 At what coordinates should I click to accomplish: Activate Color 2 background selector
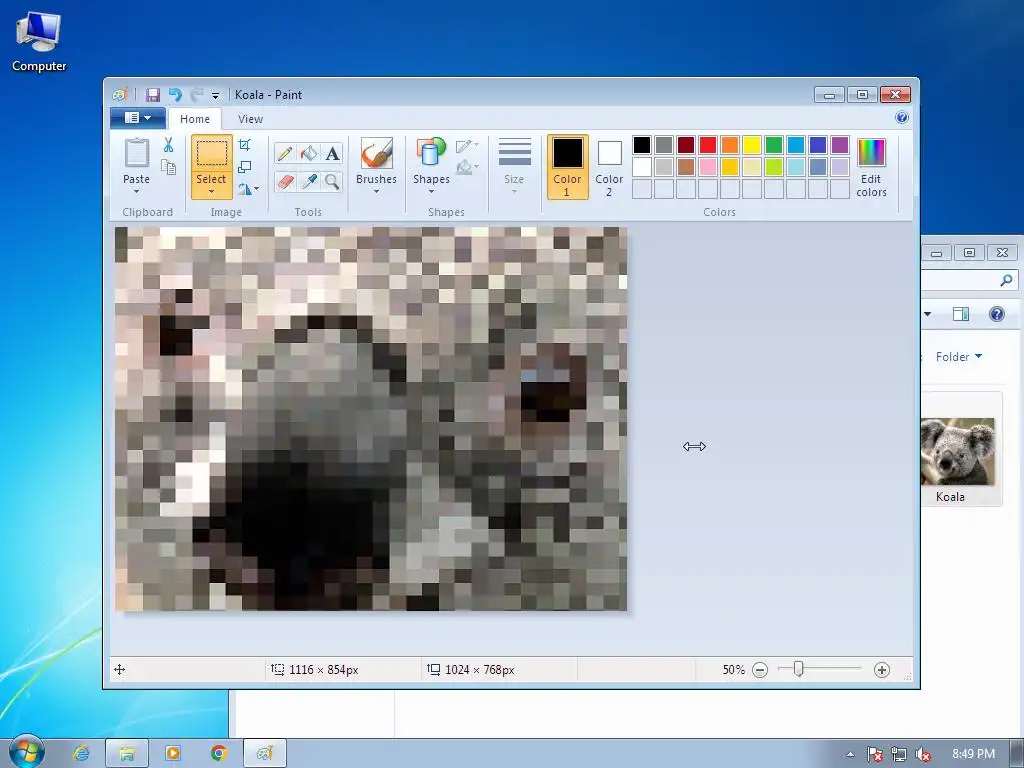(609, 167)
